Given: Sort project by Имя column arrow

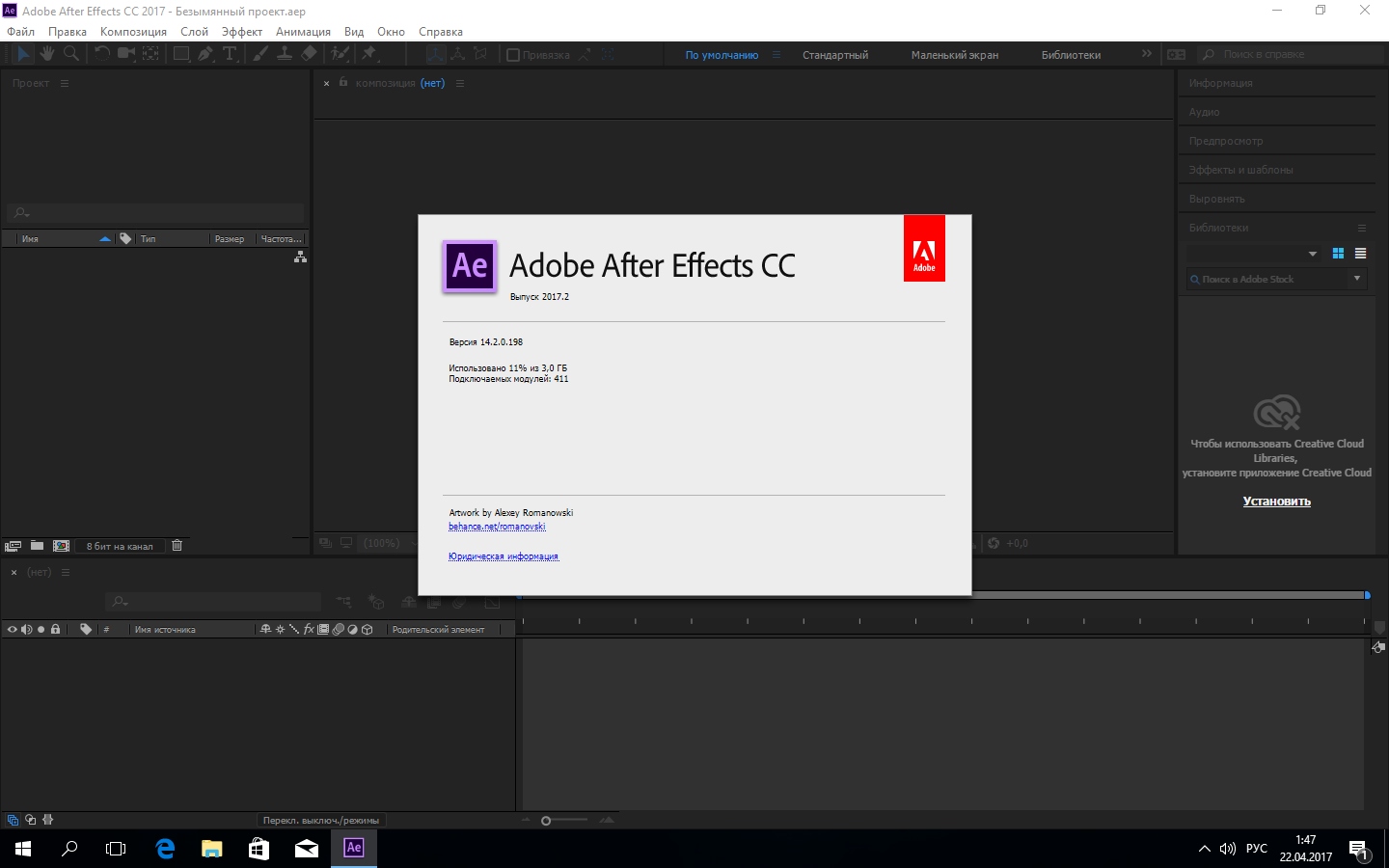Looking at the screenshot, I should pos(105,238).
